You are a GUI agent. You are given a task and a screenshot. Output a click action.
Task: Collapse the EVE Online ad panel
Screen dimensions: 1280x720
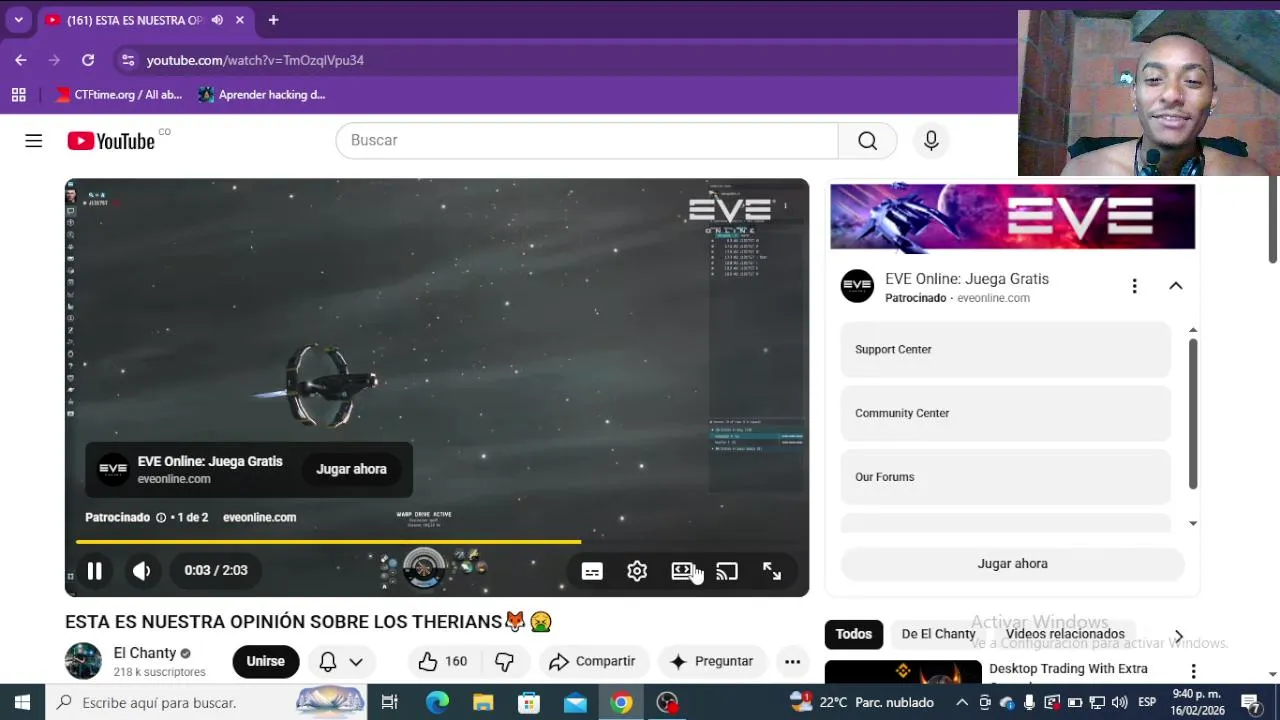[x=1176, y=286]
